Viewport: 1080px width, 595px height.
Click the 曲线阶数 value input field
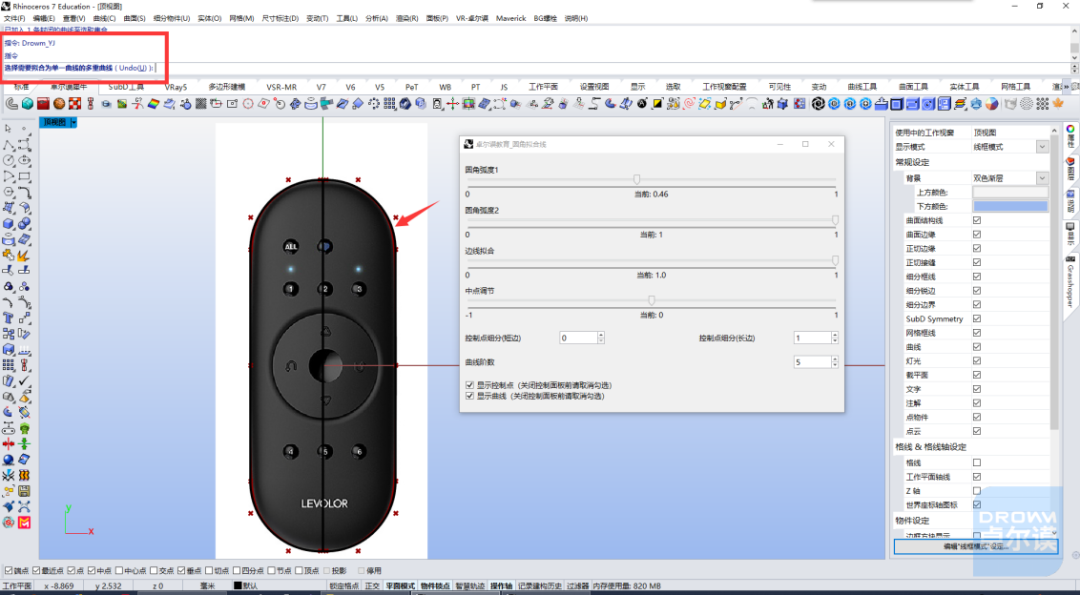point(812,362)
